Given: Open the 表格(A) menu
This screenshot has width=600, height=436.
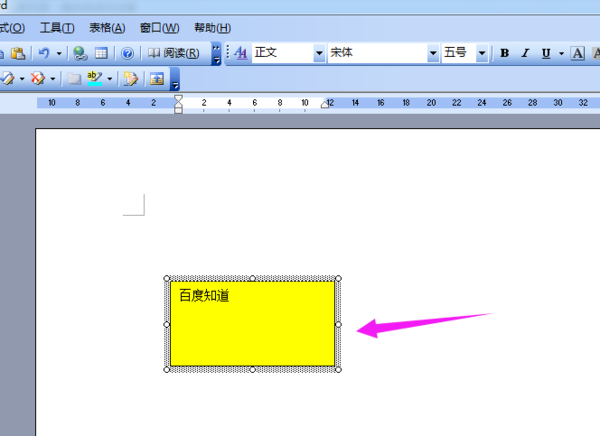Looking at the screenshot, I should [x=107, y=28].
